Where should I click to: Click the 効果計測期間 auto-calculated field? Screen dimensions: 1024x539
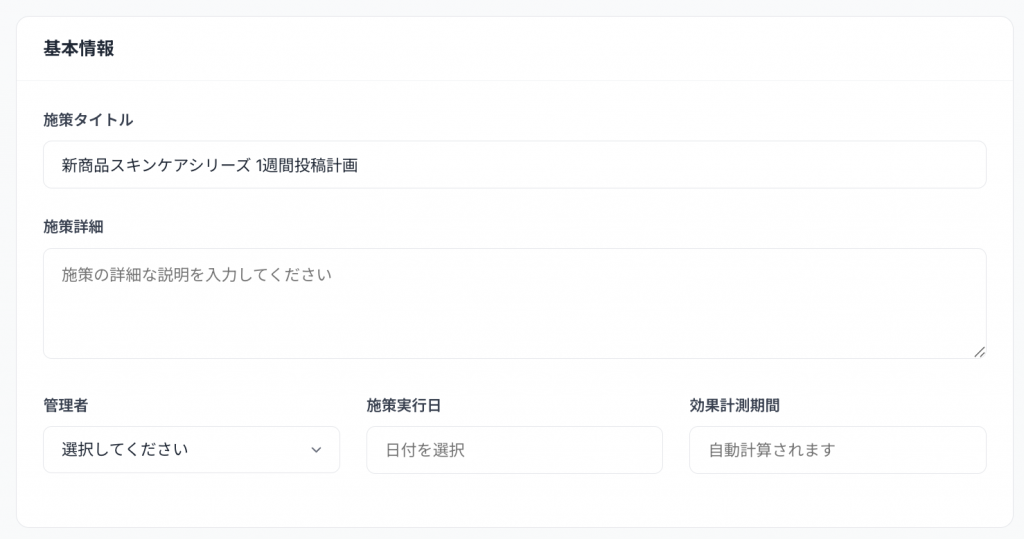[837, 450]
